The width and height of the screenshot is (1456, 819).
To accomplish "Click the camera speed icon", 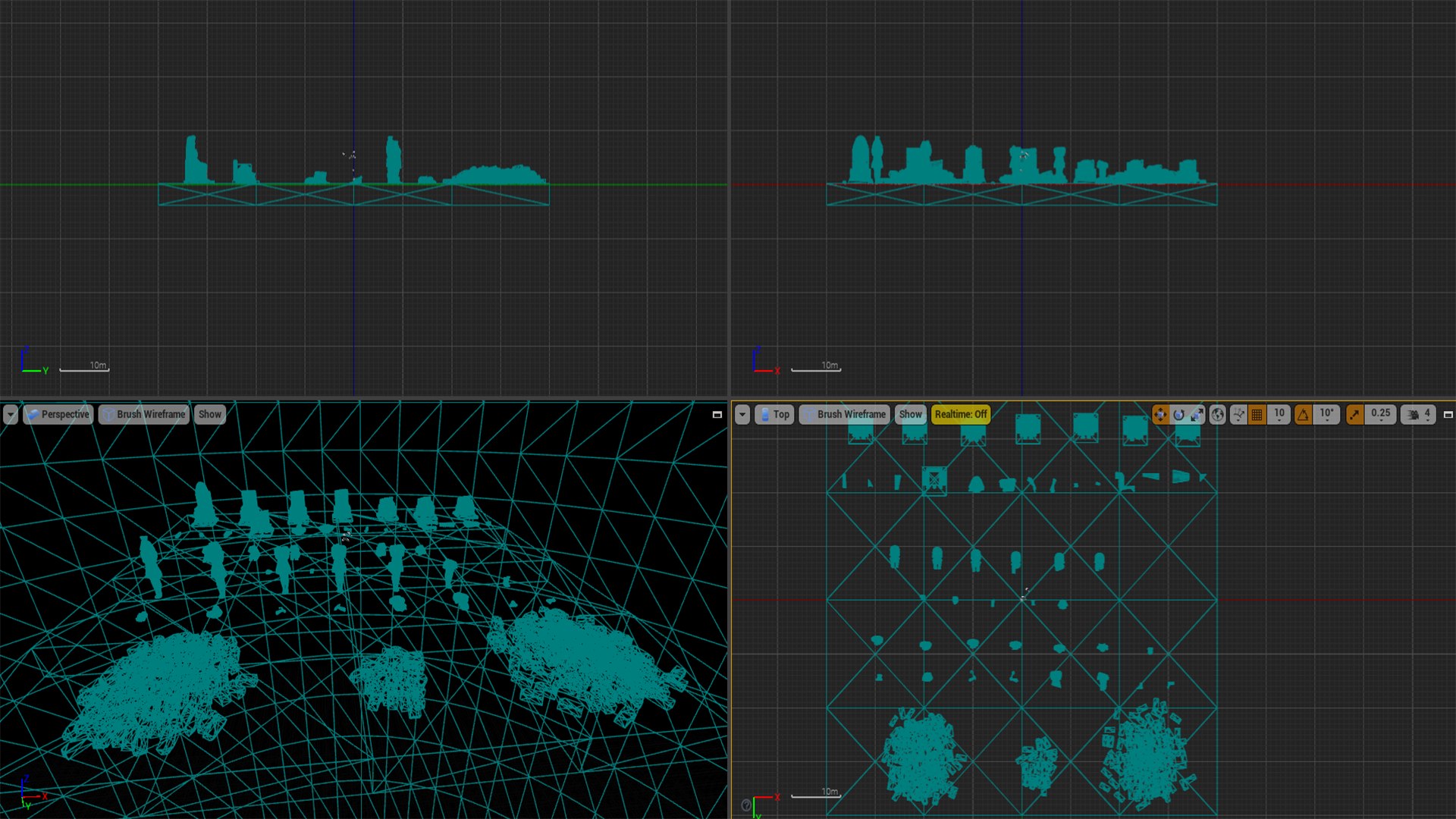I will click(x=1417, y=414).
